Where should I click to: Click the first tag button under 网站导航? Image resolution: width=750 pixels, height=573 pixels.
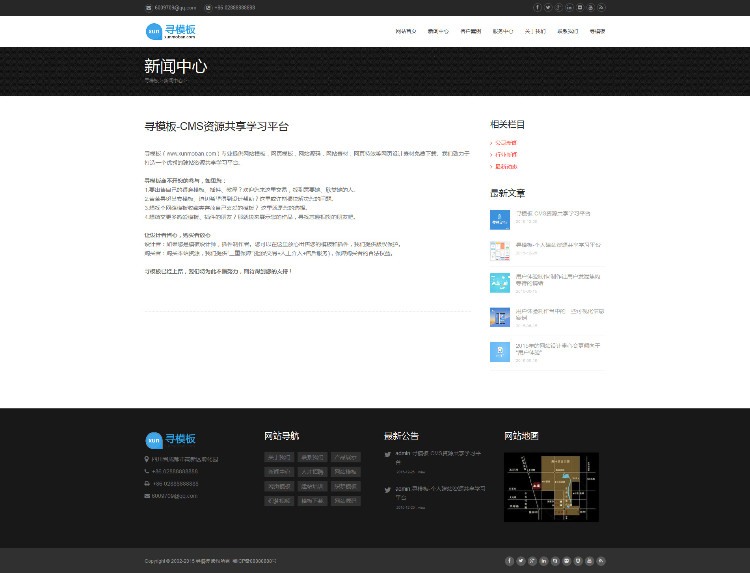[x=279, y=457]
